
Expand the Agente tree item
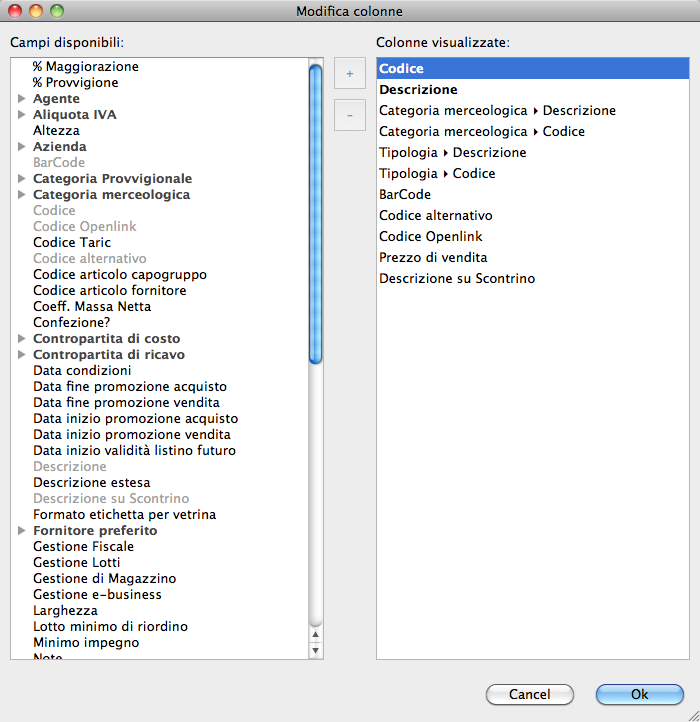pyautogui.click(x=22, y=99)
